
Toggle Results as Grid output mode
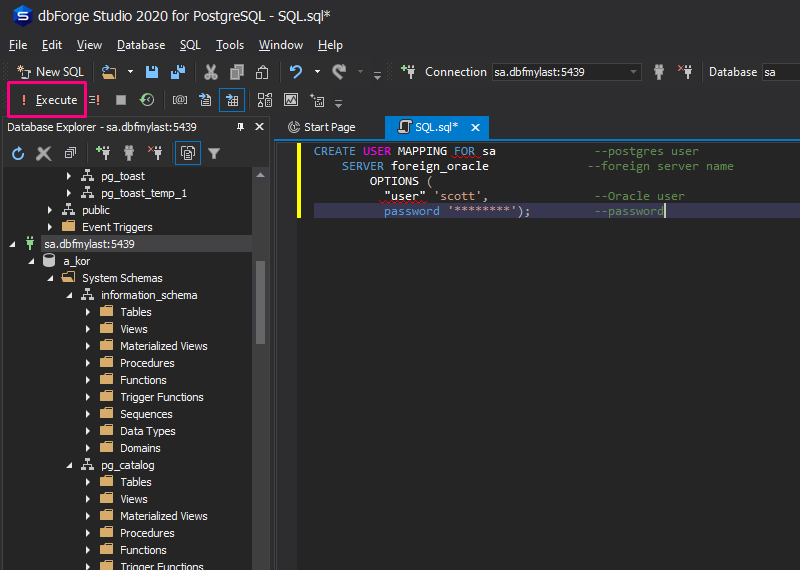(x=232, y=100)
